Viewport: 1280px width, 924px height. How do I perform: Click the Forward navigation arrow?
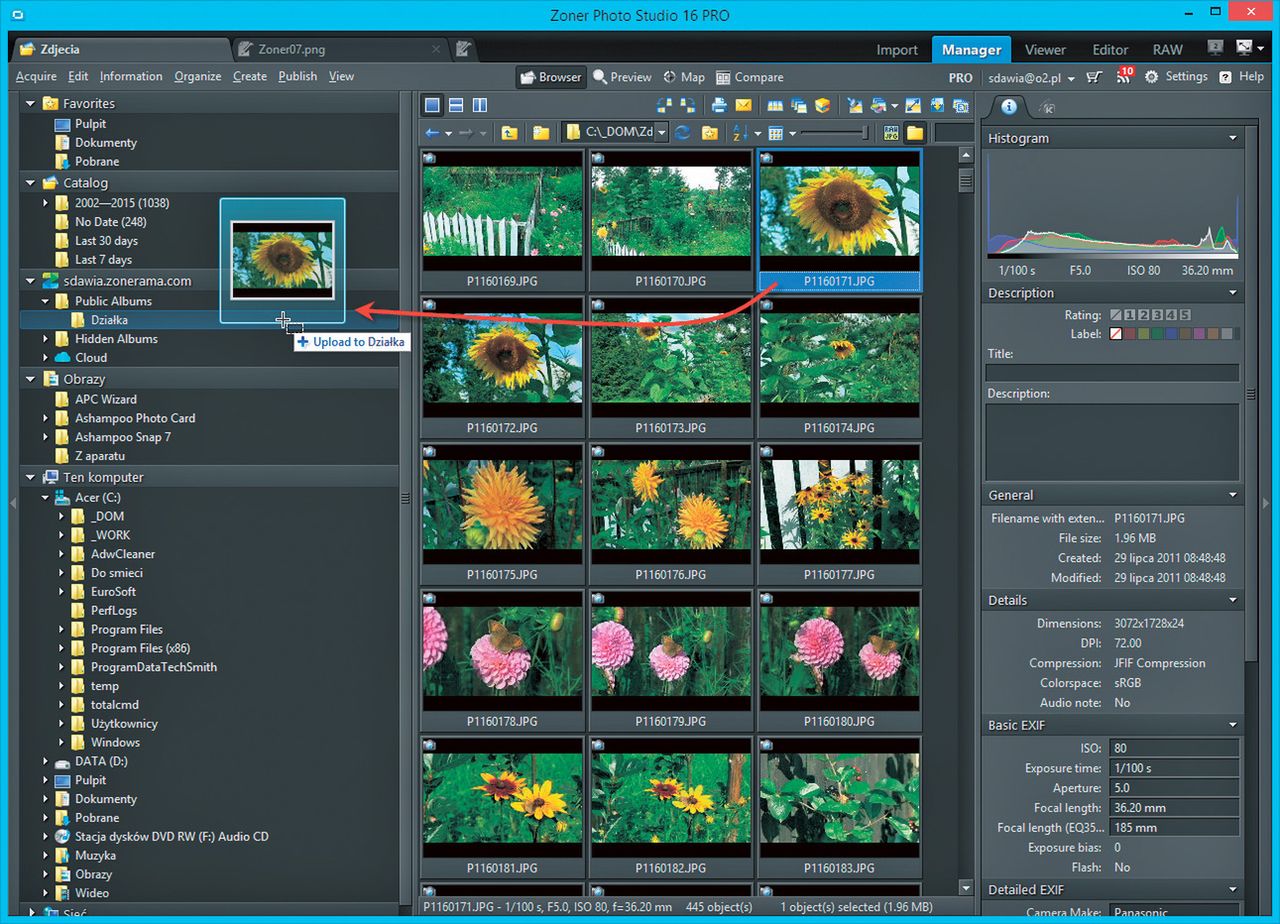(x=465, y=133)
